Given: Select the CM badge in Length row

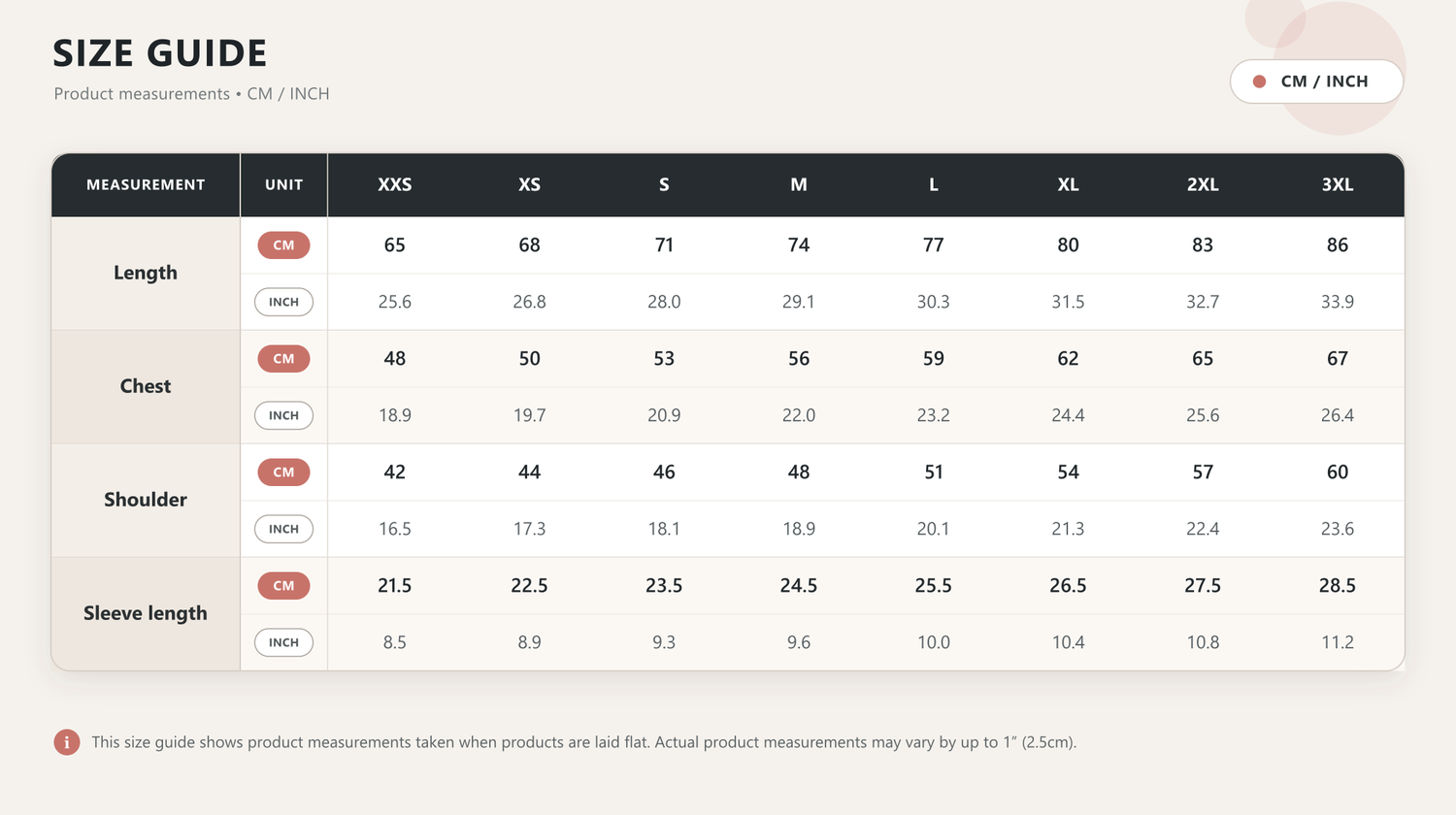Looking at the screenshot, I should click(x=283, y=245).
